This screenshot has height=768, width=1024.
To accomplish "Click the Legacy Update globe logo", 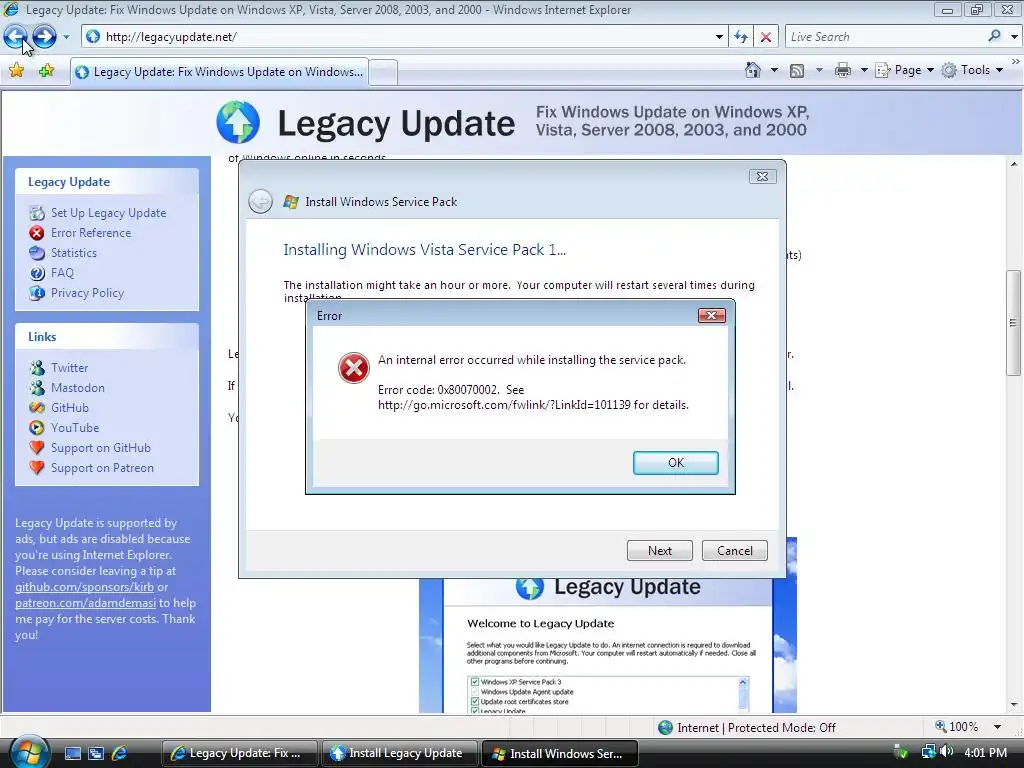I will 238,122.
